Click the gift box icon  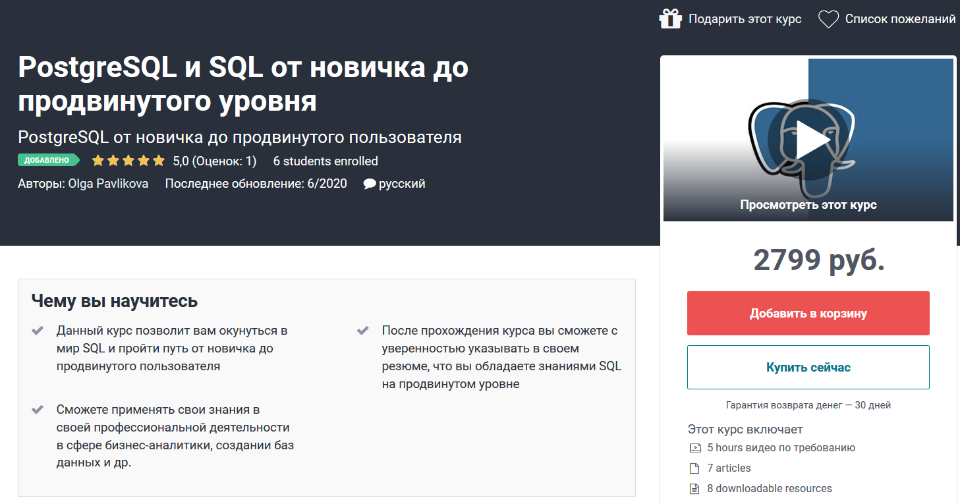coord(670,18)
